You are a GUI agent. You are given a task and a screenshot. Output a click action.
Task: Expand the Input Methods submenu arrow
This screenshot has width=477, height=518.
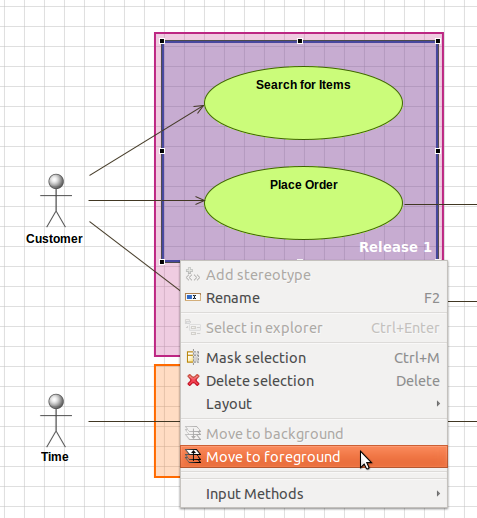[x=438, y=493]
